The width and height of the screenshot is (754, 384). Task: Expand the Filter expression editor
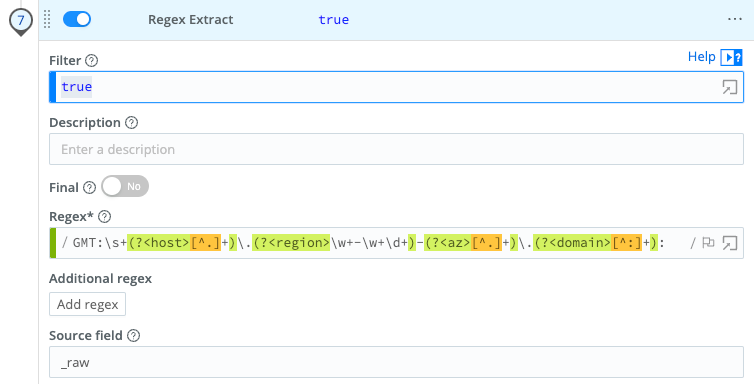coord(729,87)
